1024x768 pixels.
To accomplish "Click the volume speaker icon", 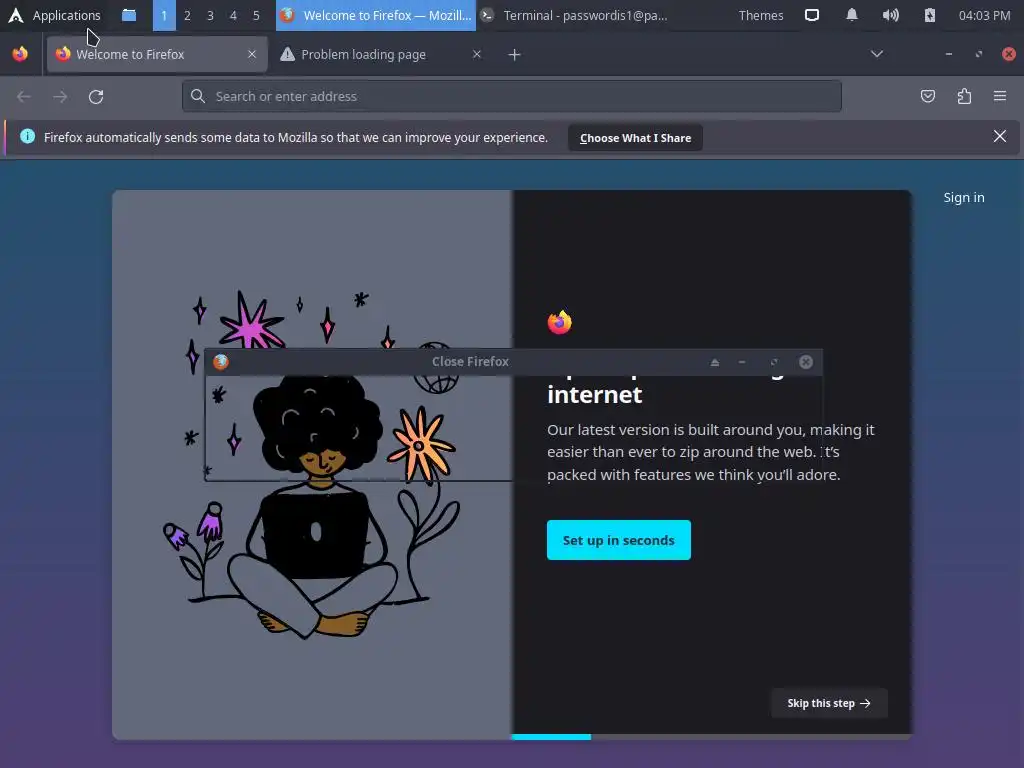I will pyautogui.click(x=891, y=15).
